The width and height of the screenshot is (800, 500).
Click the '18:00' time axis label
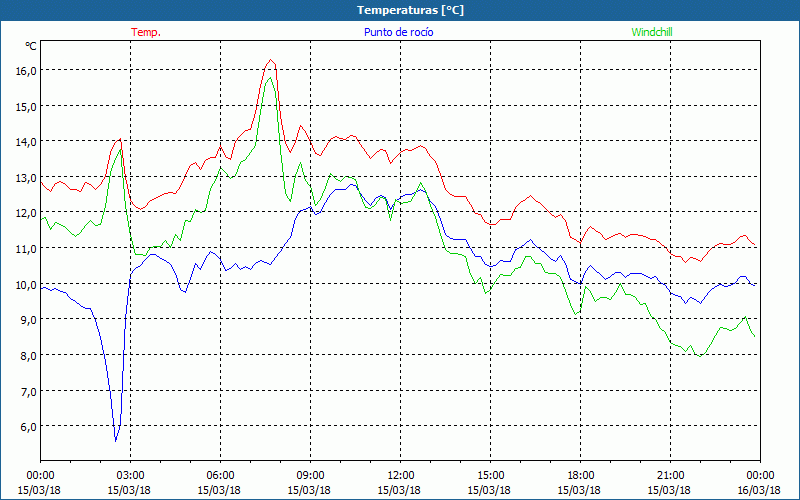(580, 476)
